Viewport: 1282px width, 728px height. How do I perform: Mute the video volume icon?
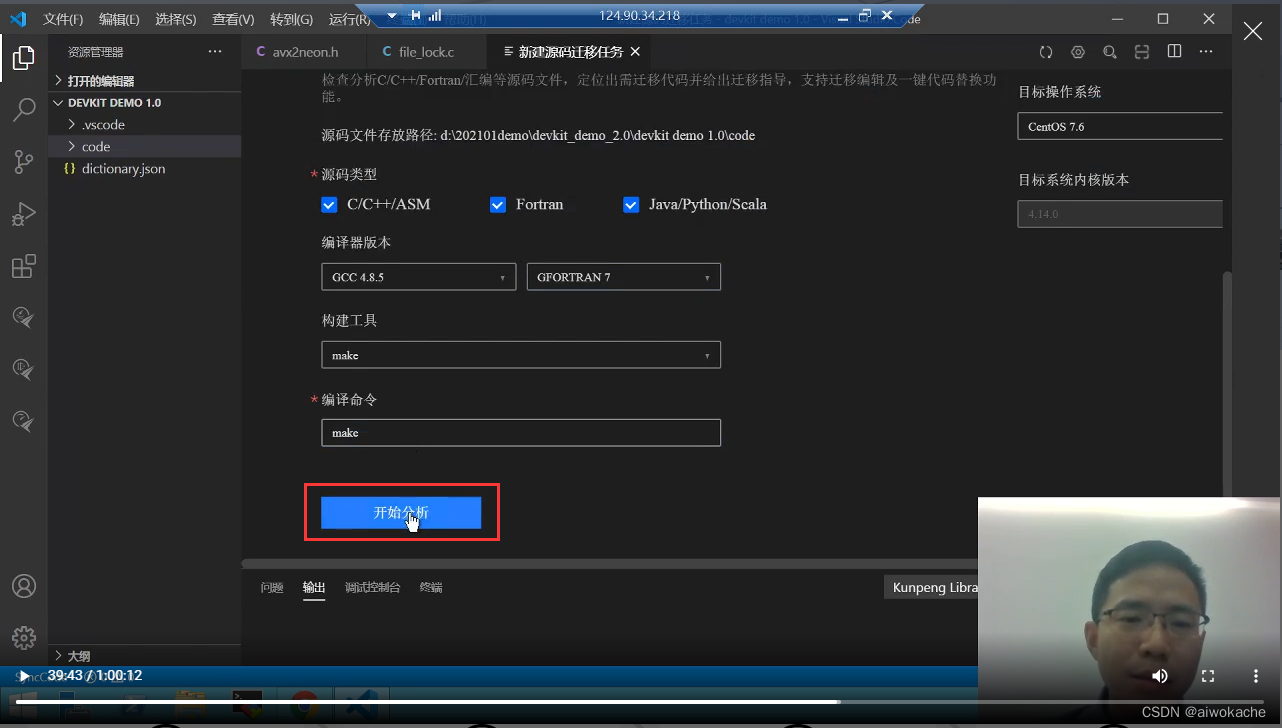pyautogui.click(x=1160, y=676)
